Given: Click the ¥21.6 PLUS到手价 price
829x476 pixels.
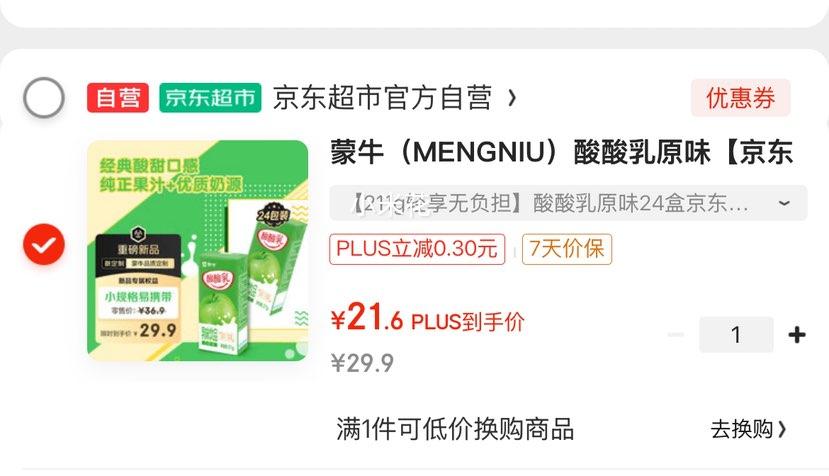Looking at the screenshot, I should (x=427, y=319).
